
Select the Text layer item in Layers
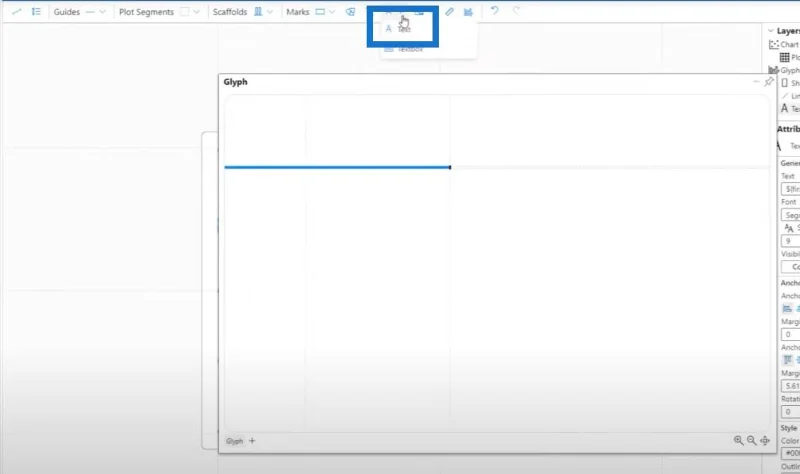pyautogui.click(x=790, y=109)
